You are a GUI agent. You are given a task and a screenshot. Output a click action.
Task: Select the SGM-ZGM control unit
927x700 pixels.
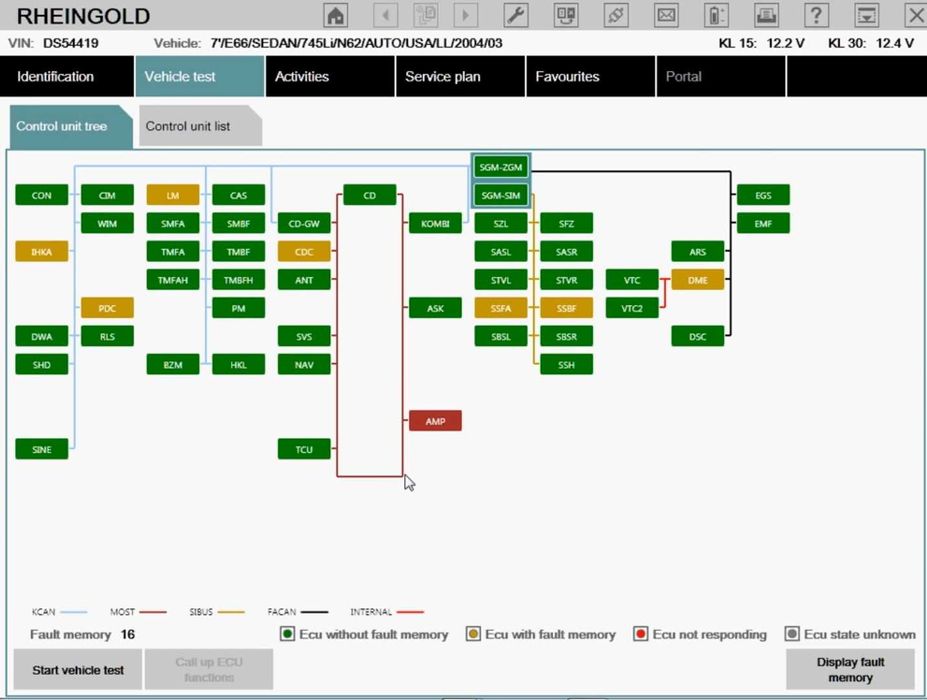[x=501, y=167]
